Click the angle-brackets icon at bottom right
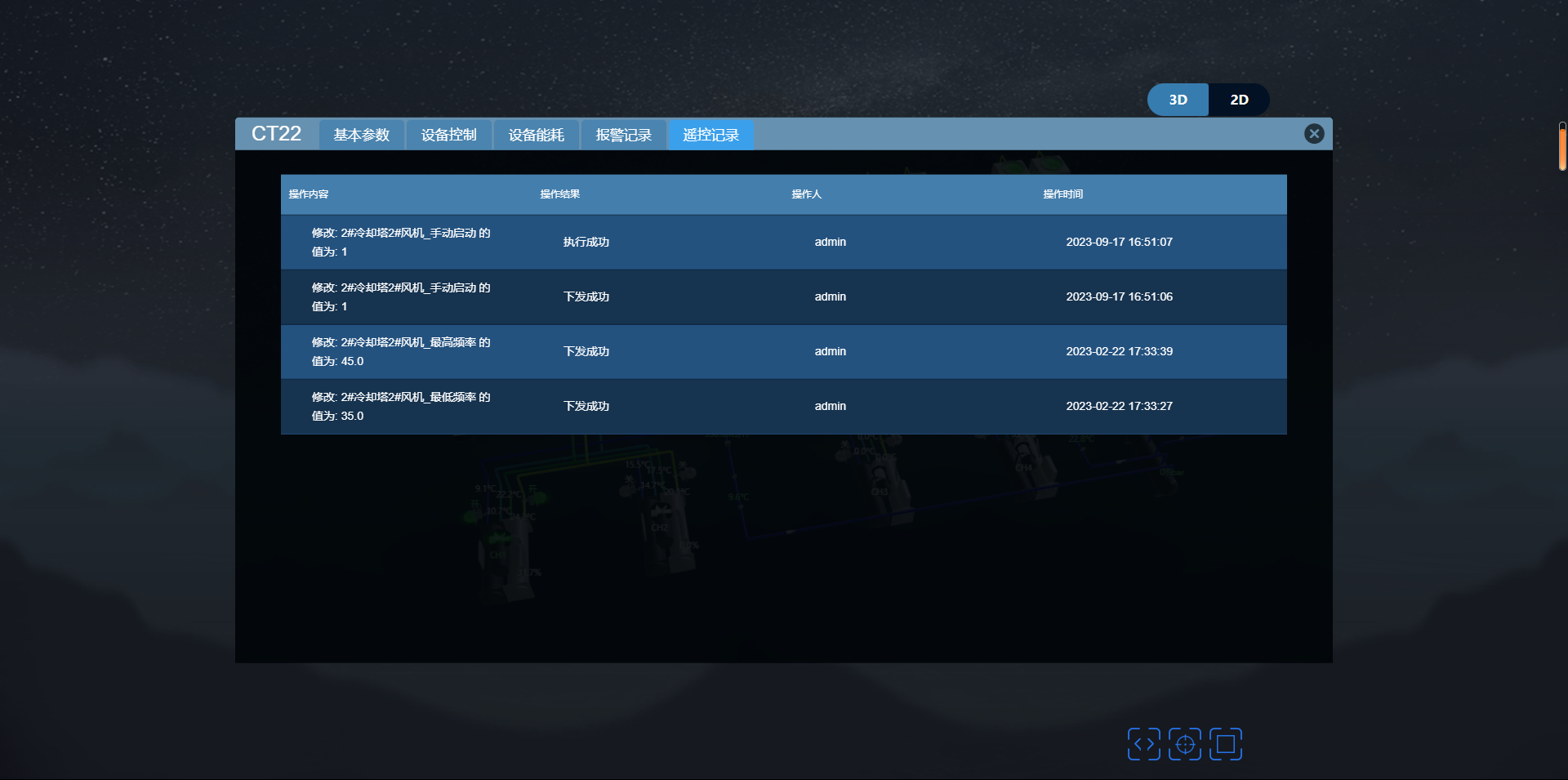Viewport: 1568px width, 780px height. click(x=1143, y=744)
